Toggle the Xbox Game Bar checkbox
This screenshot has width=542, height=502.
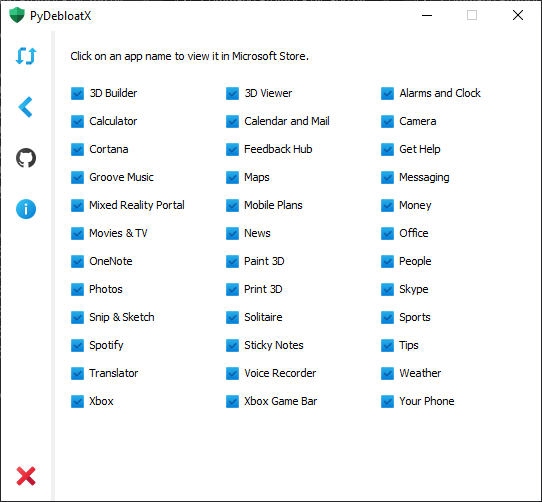232,401
